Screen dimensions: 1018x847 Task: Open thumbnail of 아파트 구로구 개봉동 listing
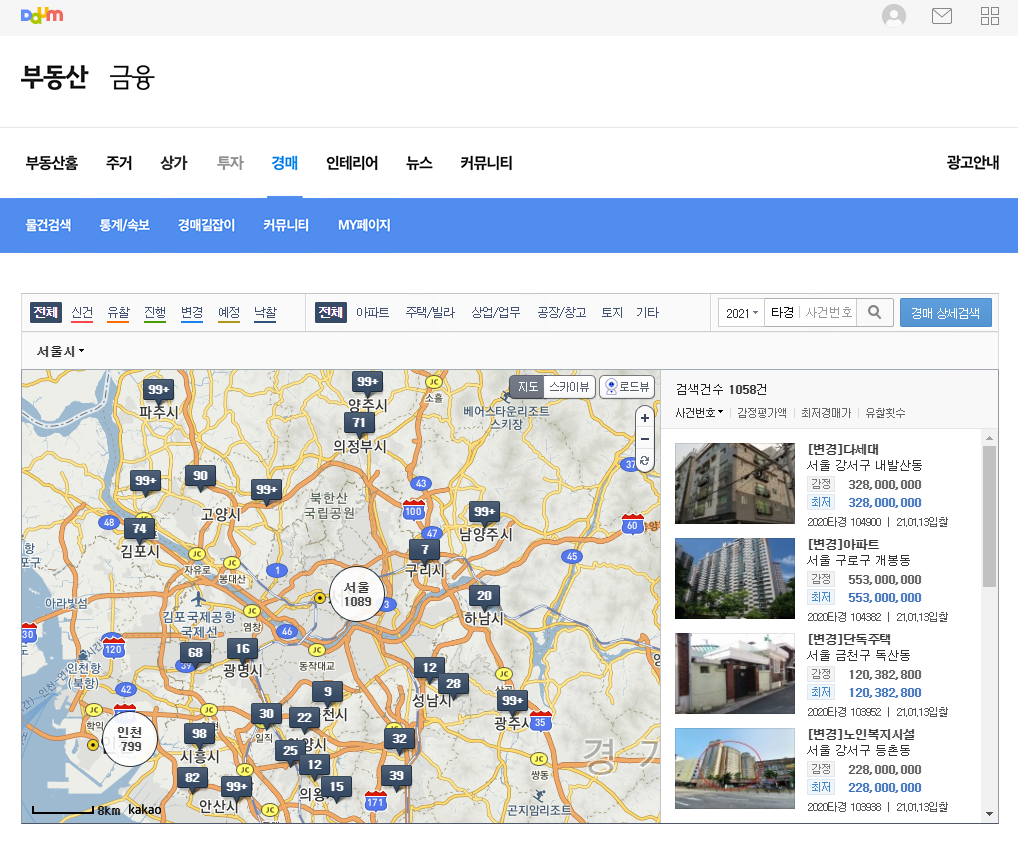(x=735, y=578)
